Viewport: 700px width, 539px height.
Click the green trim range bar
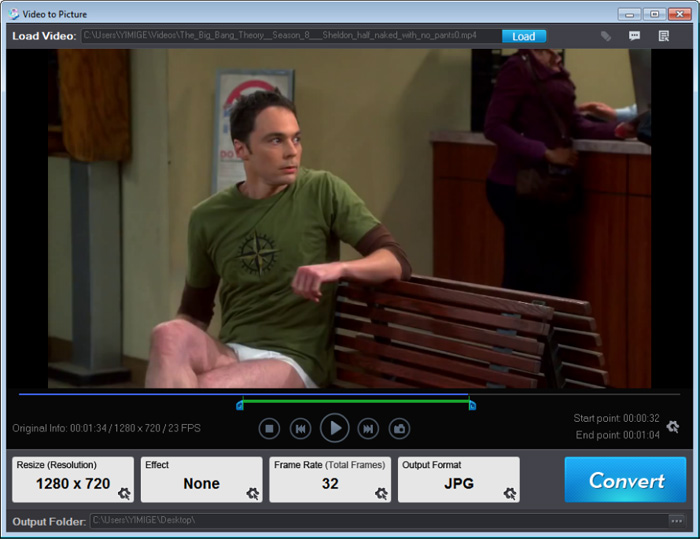tap(356, 401)
